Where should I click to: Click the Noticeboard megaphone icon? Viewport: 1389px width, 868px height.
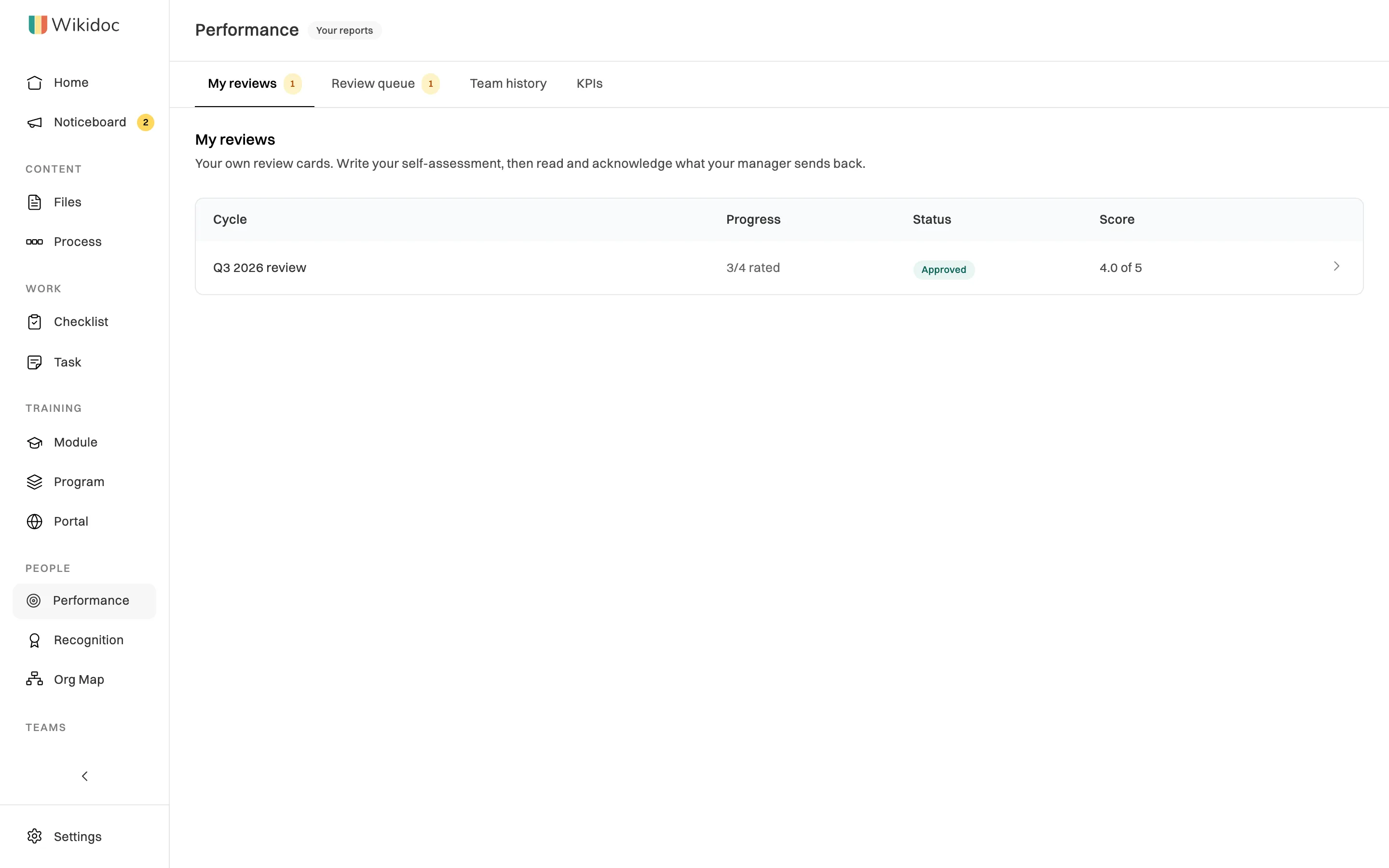[34, 122]
